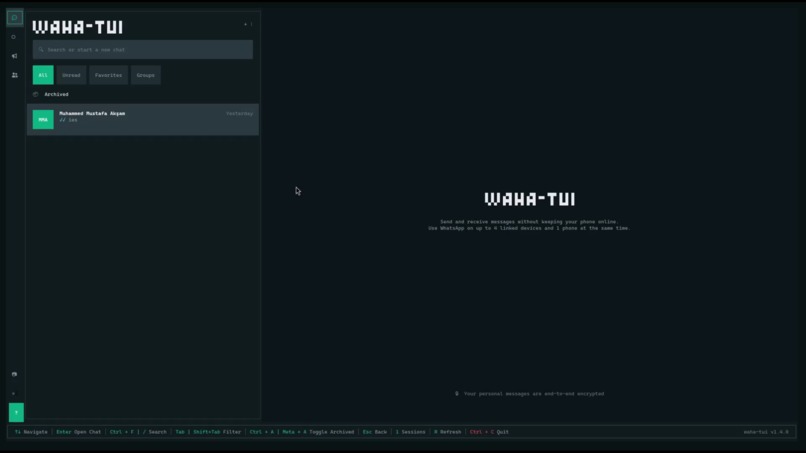The width and height of the screenshot is (806, 453).
Task: Click 'Enter Open Chat' in status bar
Action: tap(79, 432)
